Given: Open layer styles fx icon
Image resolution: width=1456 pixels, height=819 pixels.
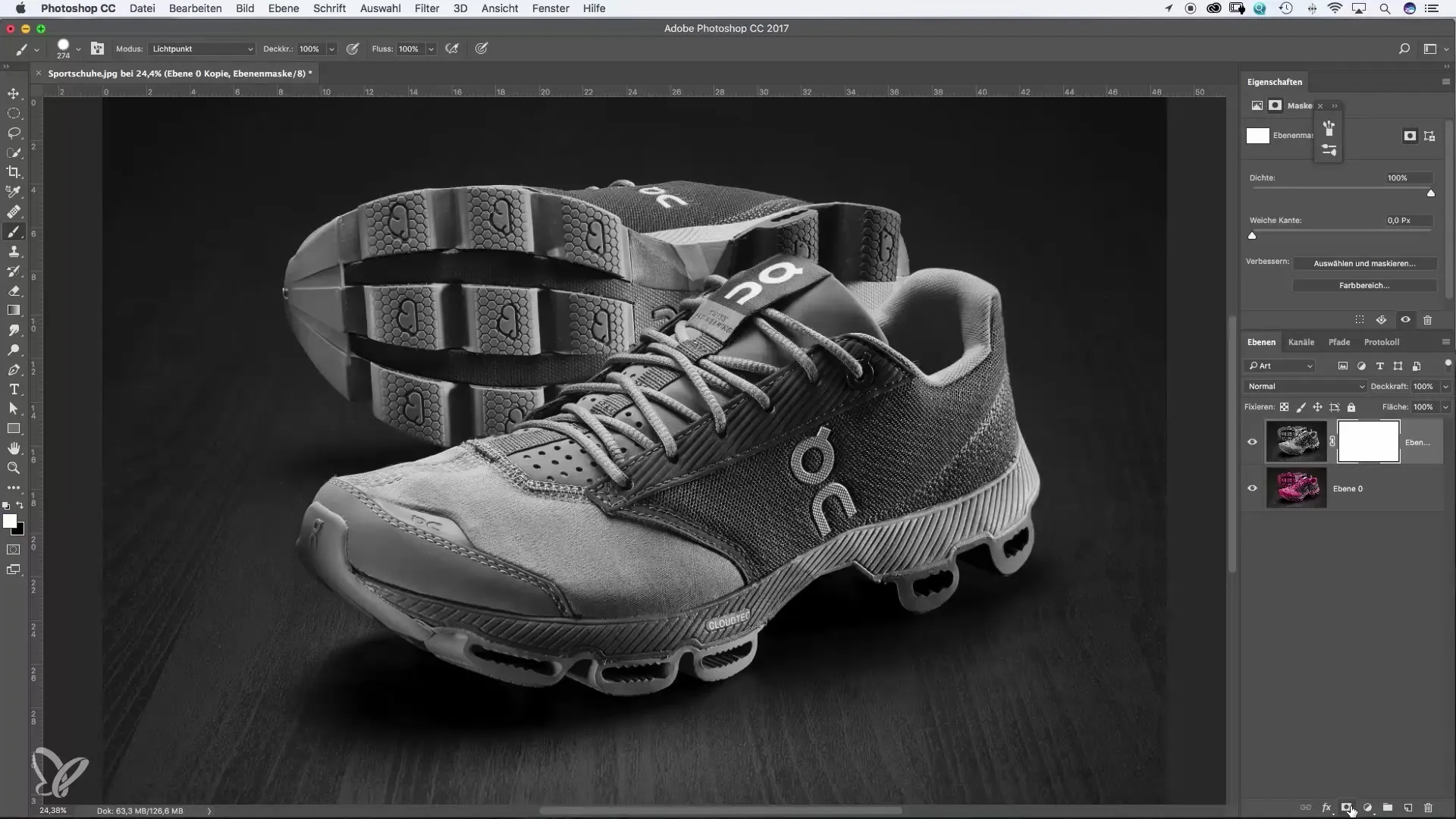Looking at the screenshot, I should [1326, 808].
